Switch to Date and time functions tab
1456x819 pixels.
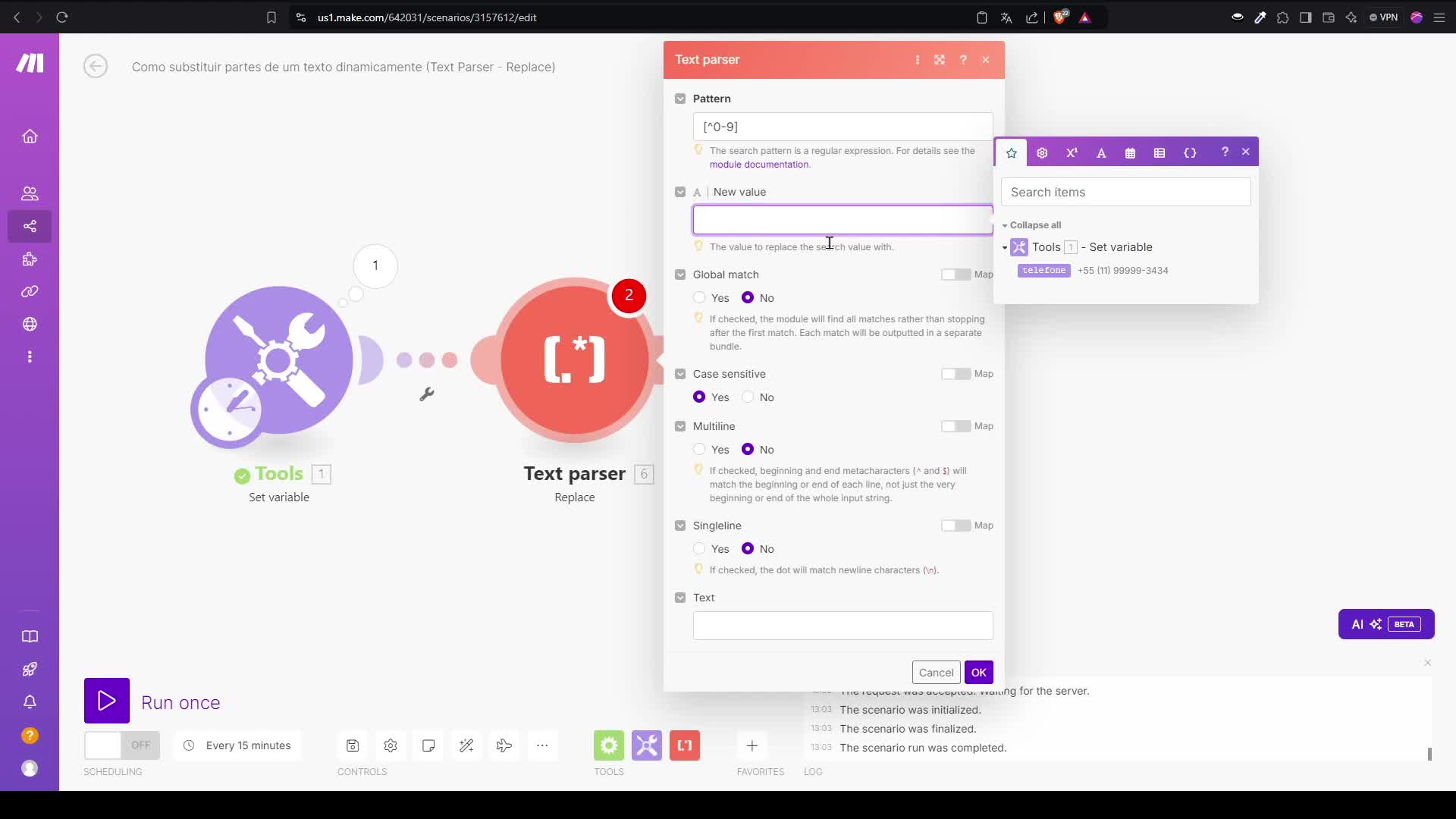click(1130, 152)
